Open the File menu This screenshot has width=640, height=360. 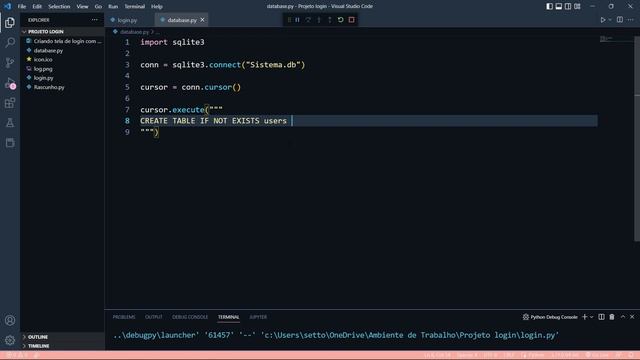22,6
